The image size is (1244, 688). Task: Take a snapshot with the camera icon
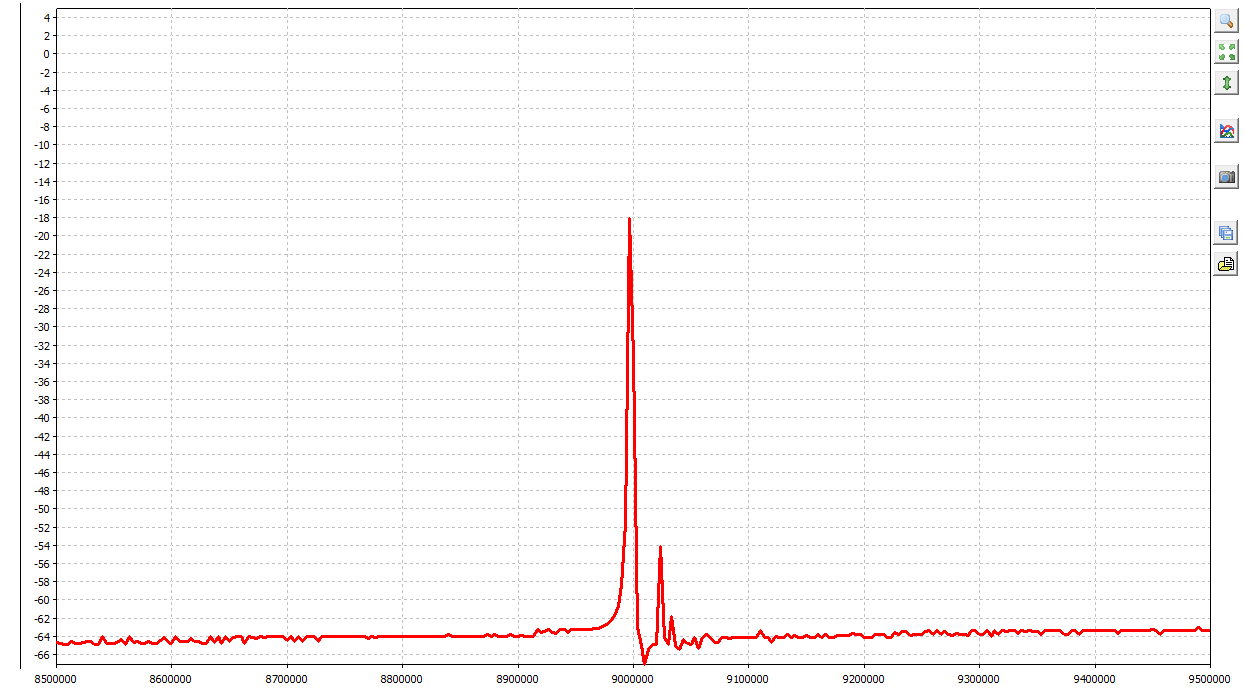tap(1226, 177)
